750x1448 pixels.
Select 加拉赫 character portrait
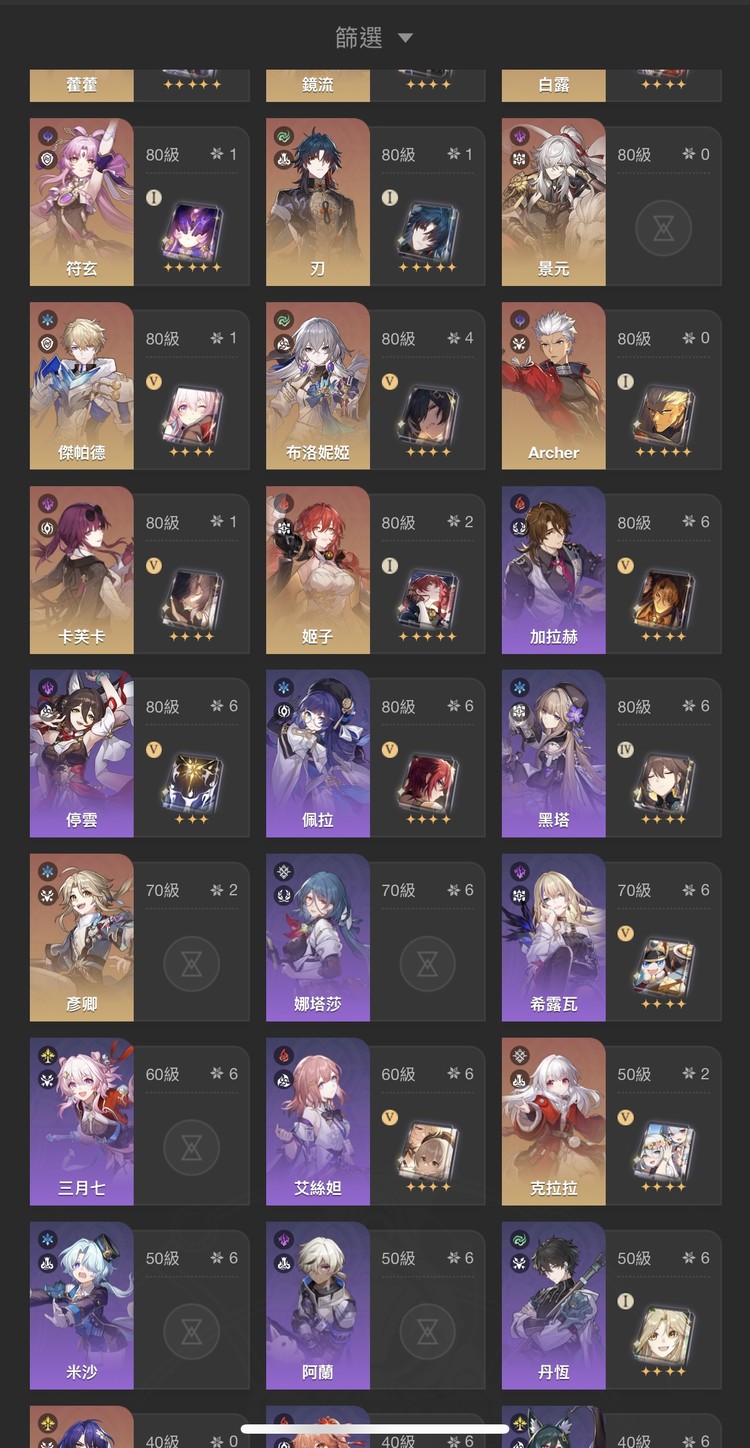pyautogui.click(x=554, y=570)
